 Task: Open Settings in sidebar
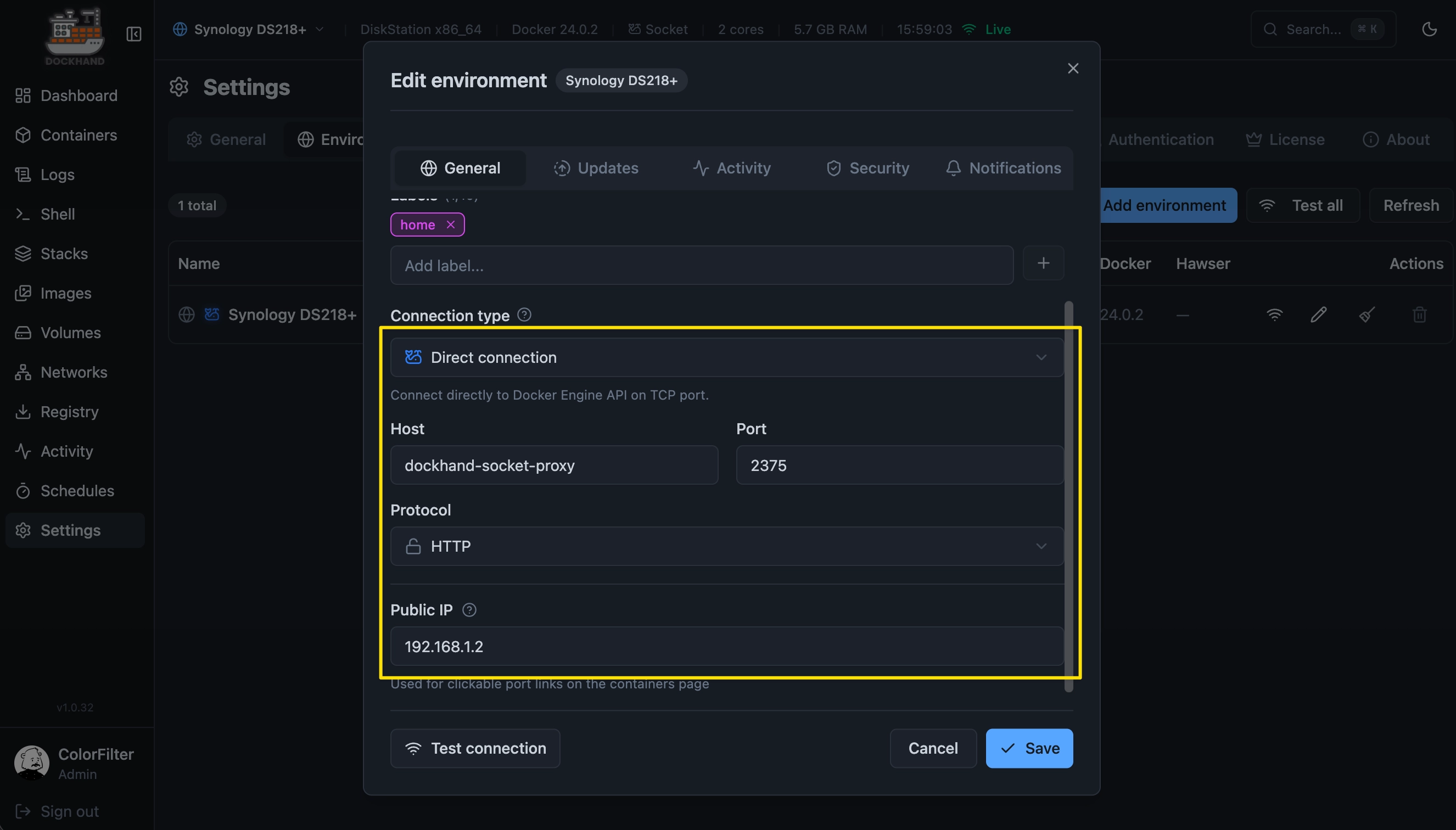pos(75,530)
